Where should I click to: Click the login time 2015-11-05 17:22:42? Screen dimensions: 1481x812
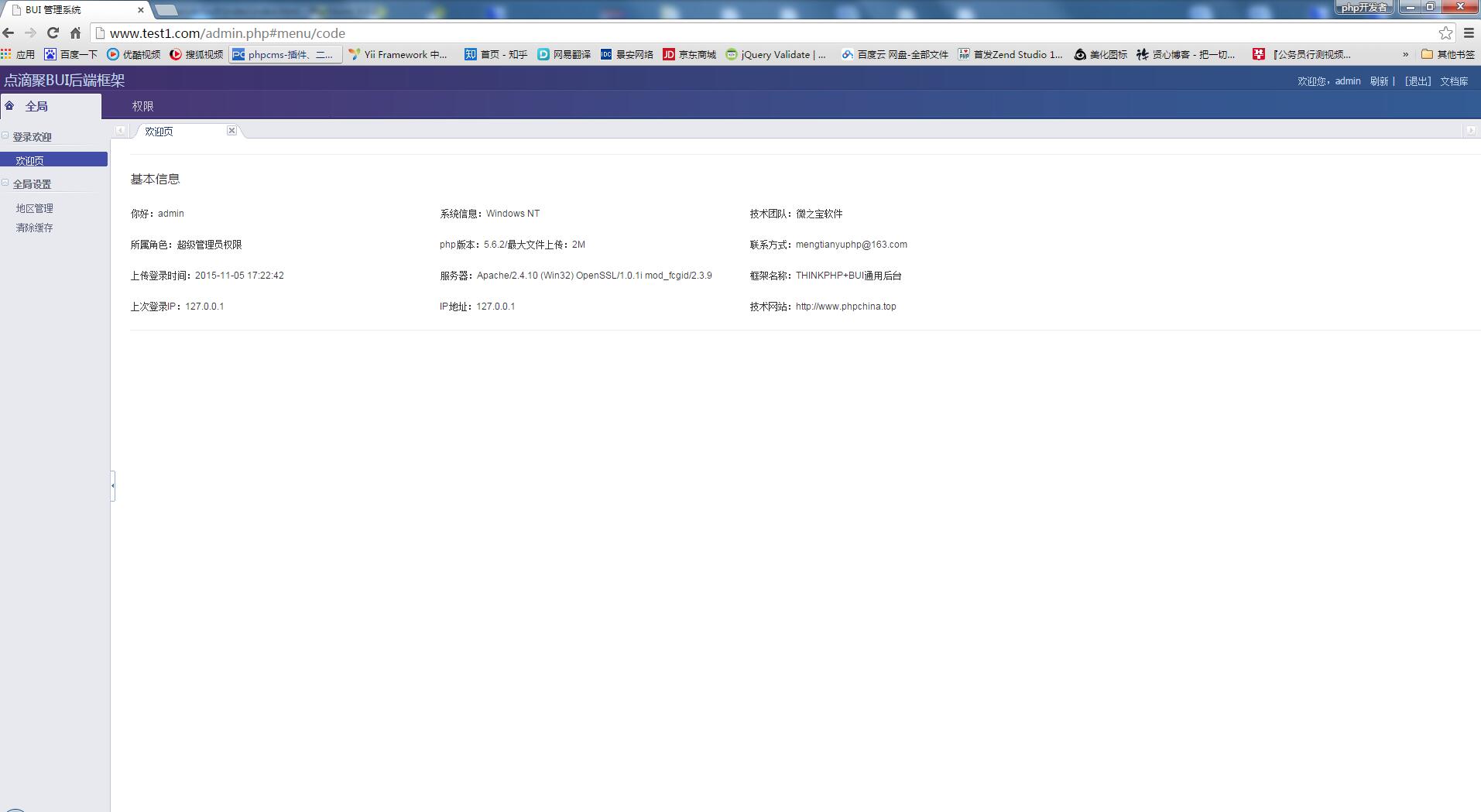[x=239, y=276]
